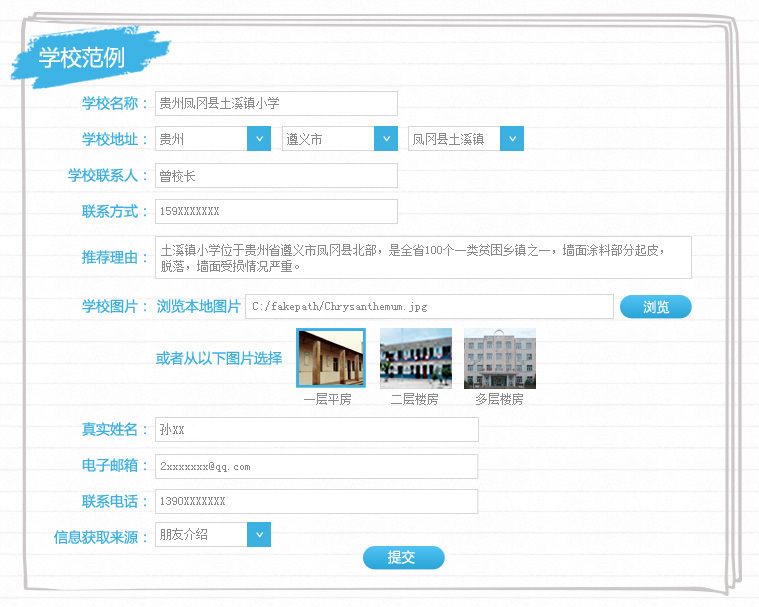Expand the 信息获取来源 dropdown showing 朋友介绍
The height and width of the screenshot is (607, 759).
click(x=213, y=535)
